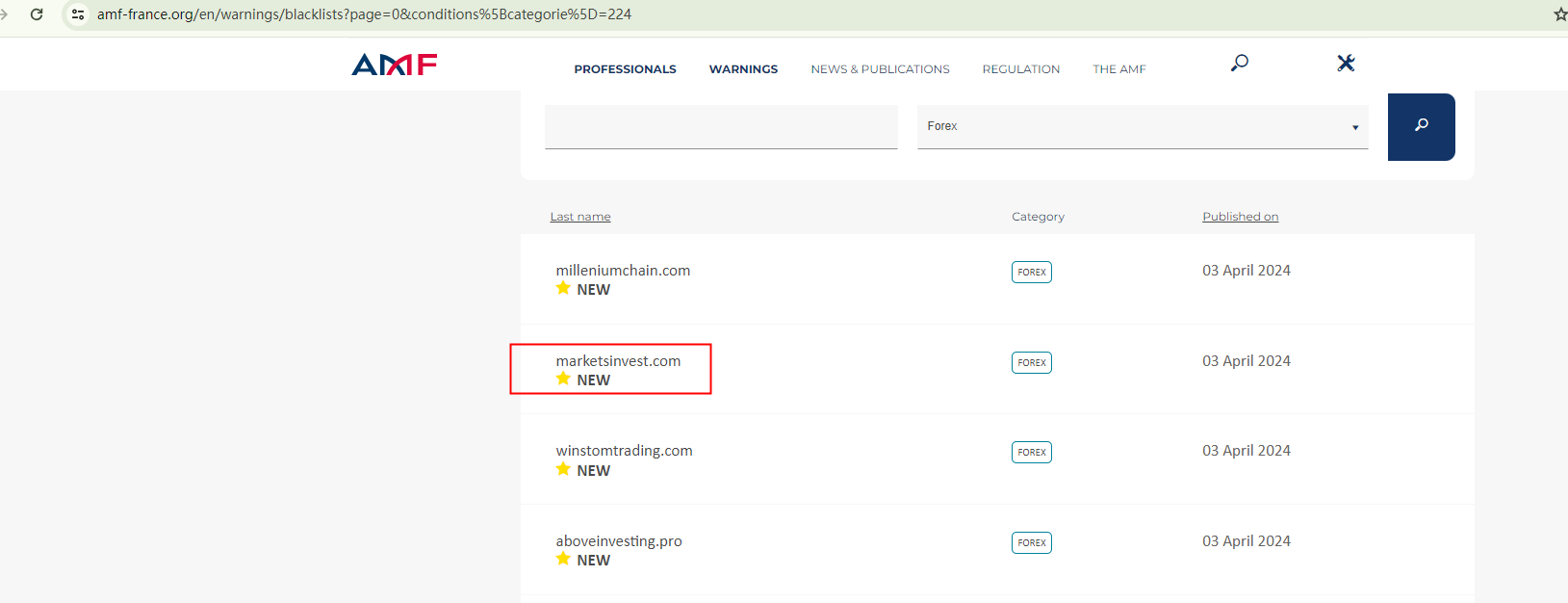Image resolution: width=1568 pixels, height=603 pixels.
Task: Click NEW label under marketsinvest.com
Action: [593, 380]
